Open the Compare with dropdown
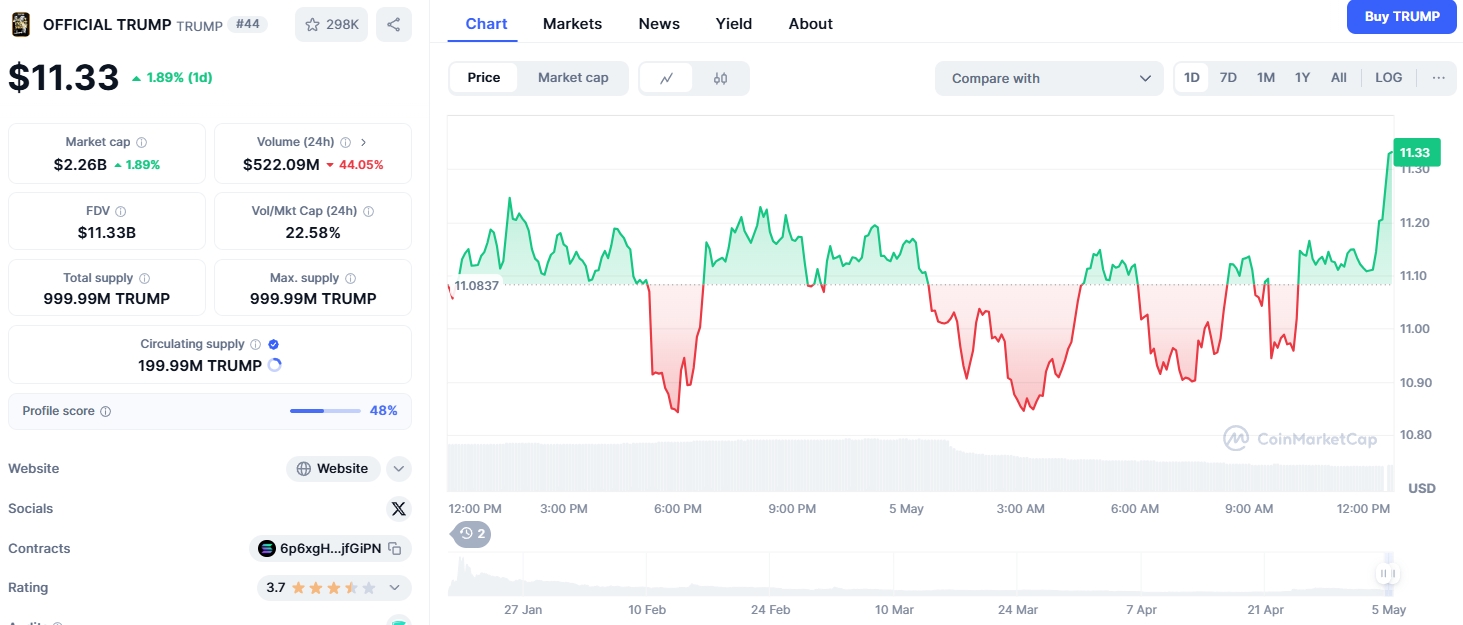This screenshot has width=1463, height=625. coord(1049,78)
